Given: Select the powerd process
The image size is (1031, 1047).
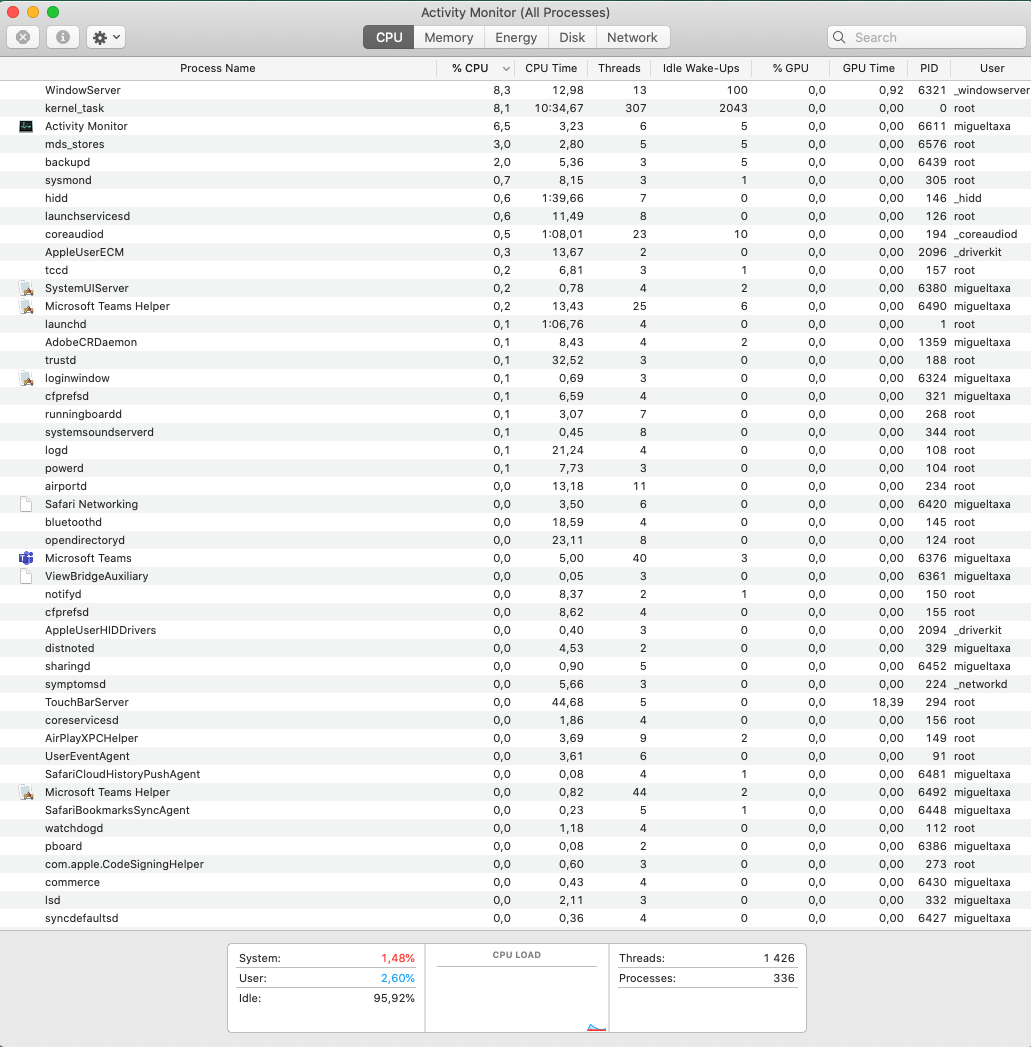Looking at the screenshot, I should pos(516,469).
